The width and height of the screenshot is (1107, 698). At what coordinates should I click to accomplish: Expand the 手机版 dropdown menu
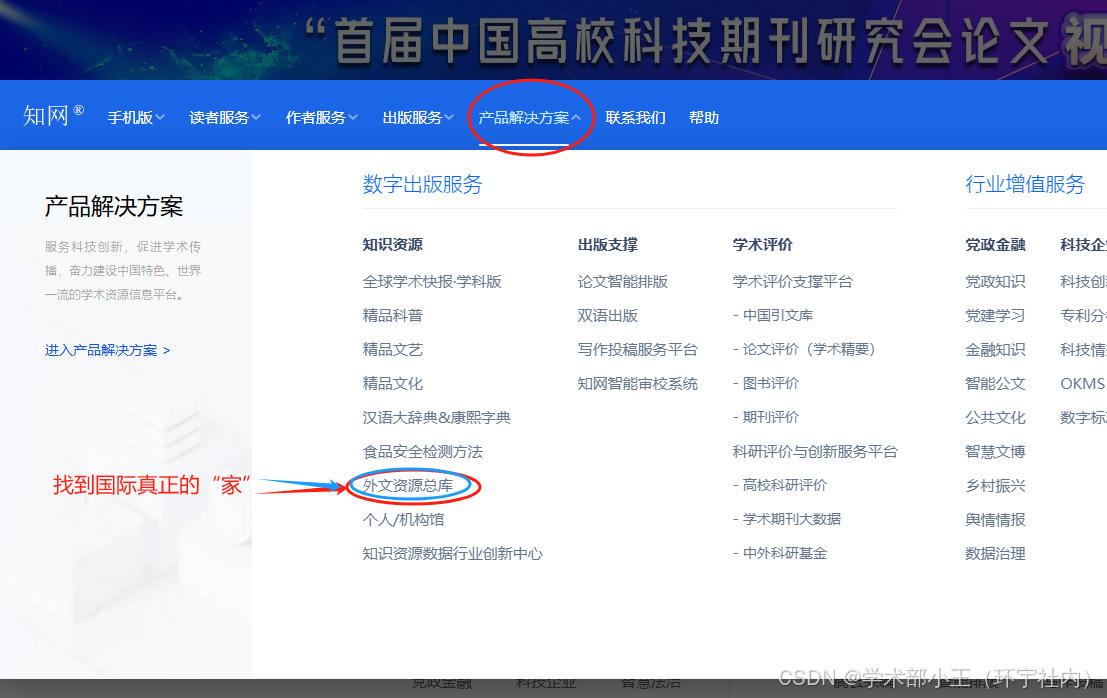tap(136, 118)
